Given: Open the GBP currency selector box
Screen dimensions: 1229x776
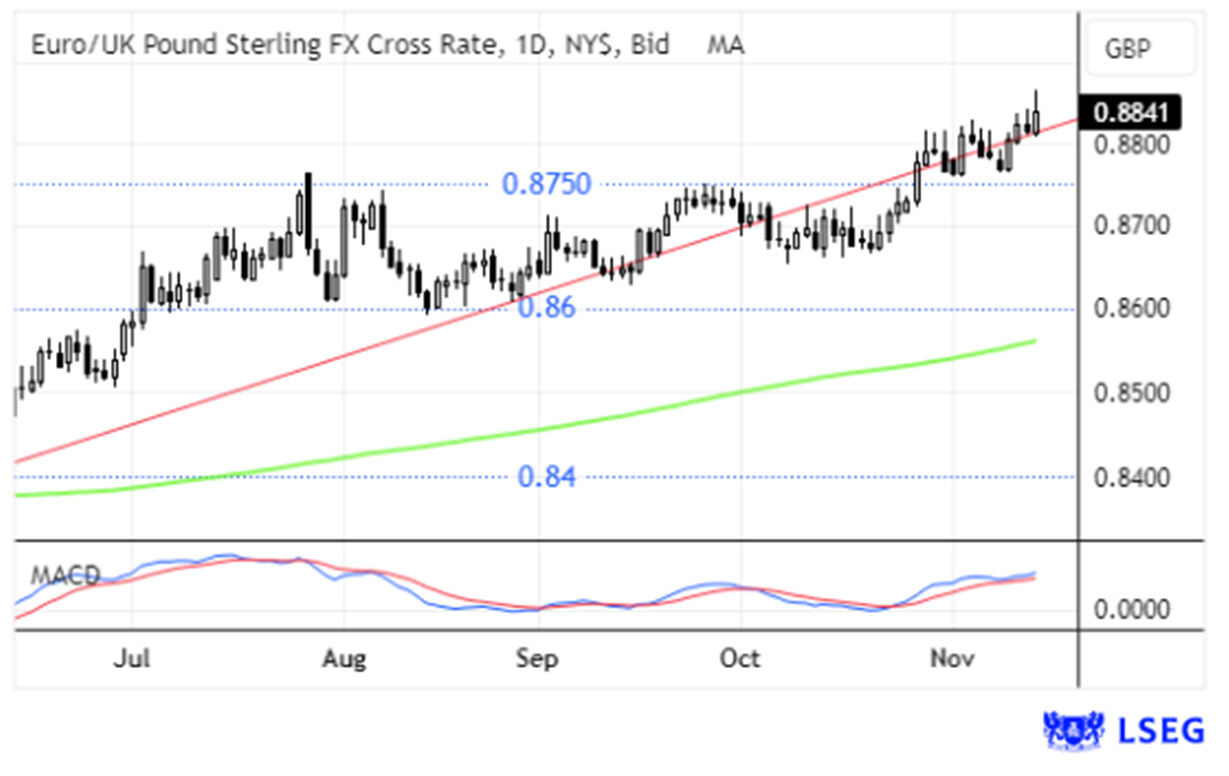Looking at the screenshot, I should (x=1141, y=48).
